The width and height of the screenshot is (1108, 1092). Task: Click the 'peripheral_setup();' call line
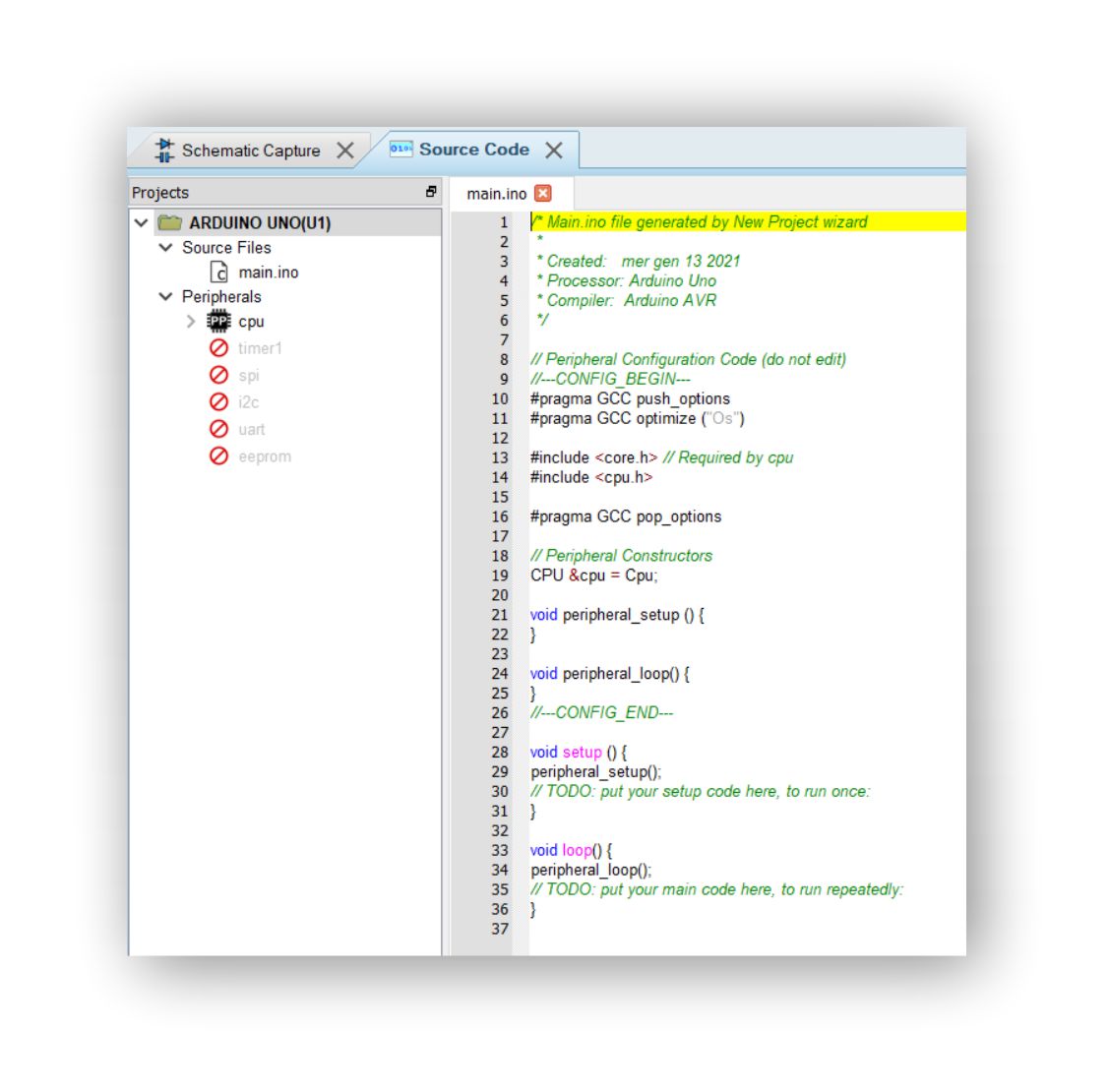[595, 772]
